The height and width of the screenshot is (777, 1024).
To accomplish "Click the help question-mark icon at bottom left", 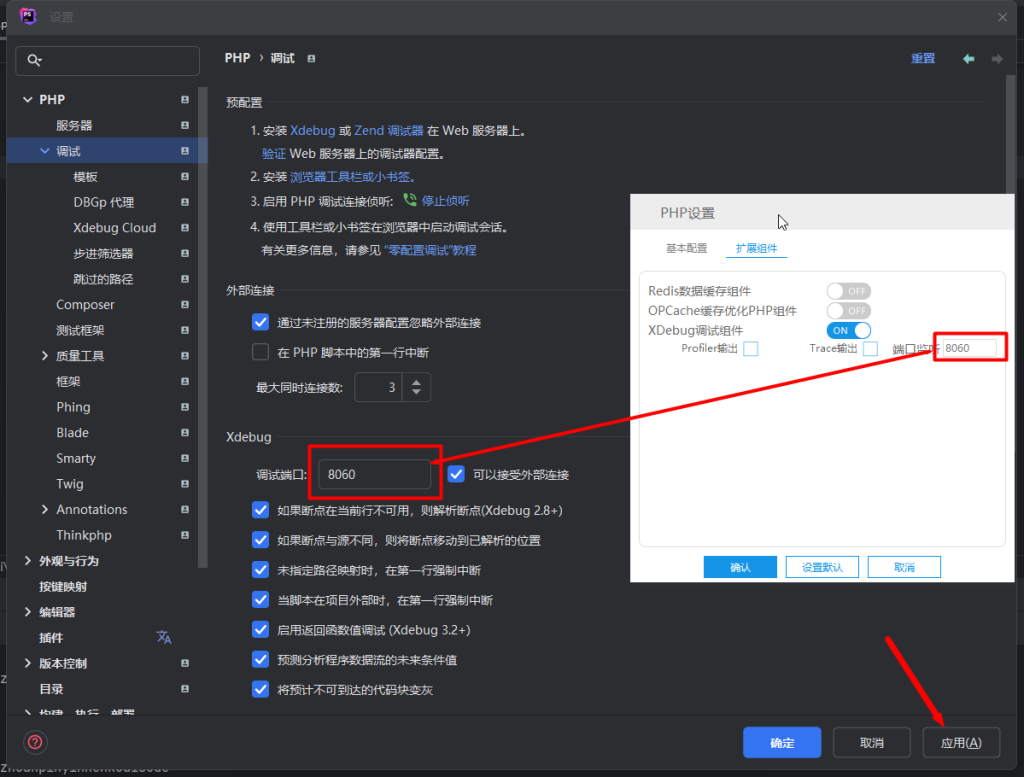I will pyautogui.click(x=35, y=742).
